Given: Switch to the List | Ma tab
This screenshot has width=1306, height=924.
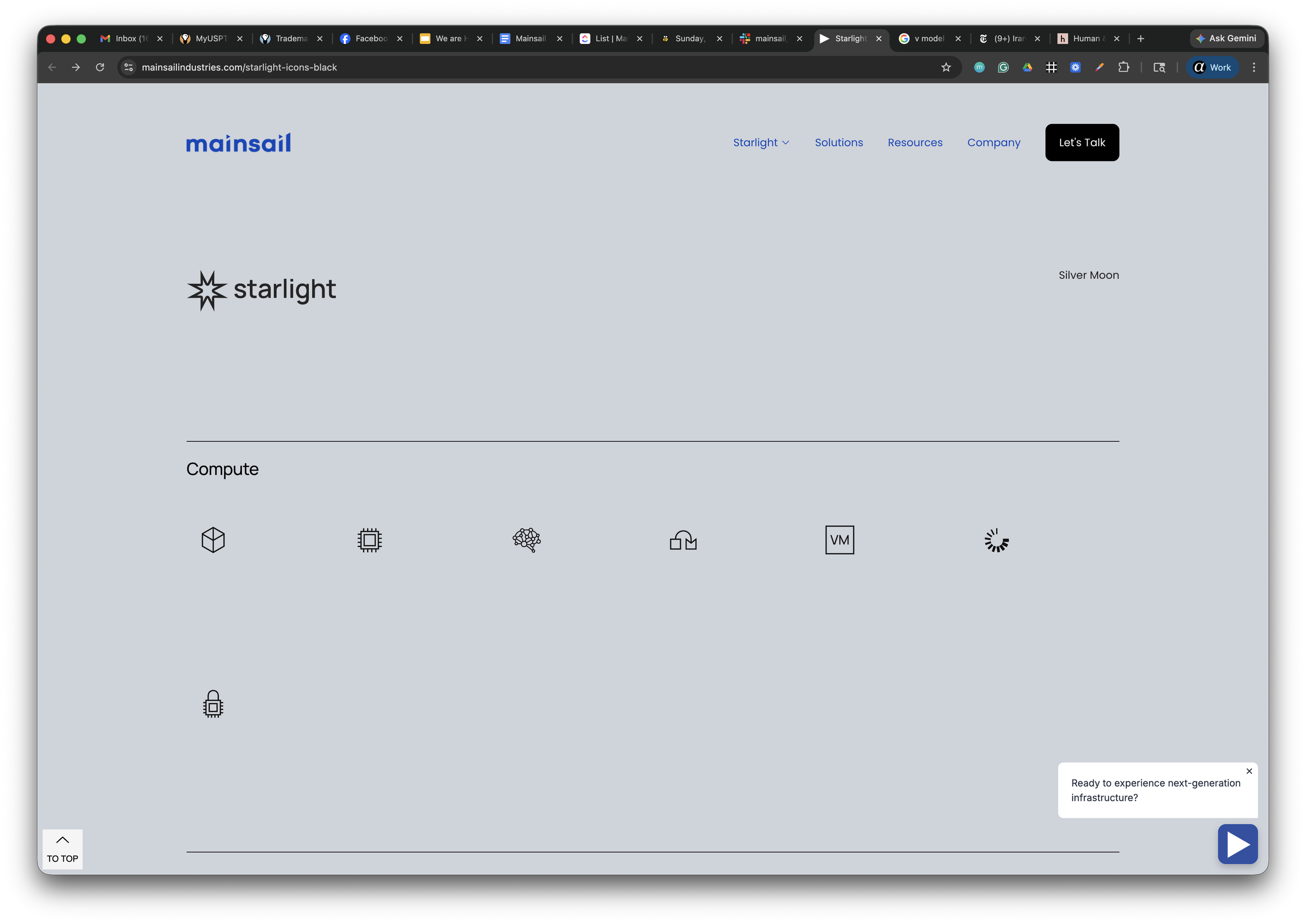Looking at the screenshot, I should point(611,39).
